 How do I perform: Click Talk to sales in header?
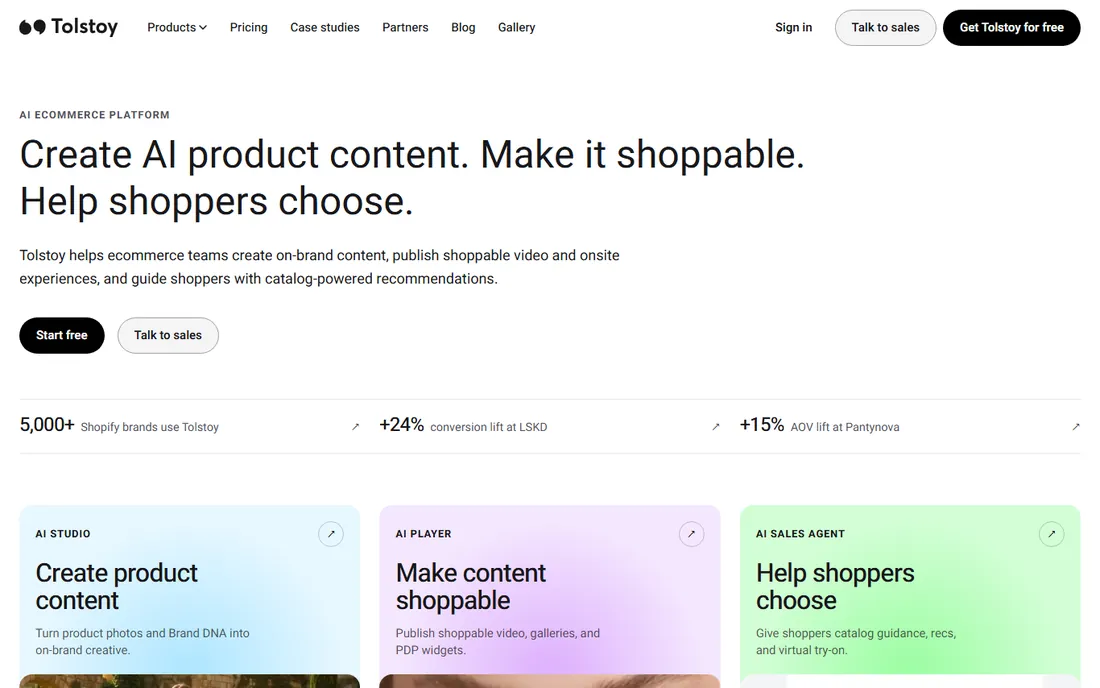pyautogui.click(x=885, y=27)
